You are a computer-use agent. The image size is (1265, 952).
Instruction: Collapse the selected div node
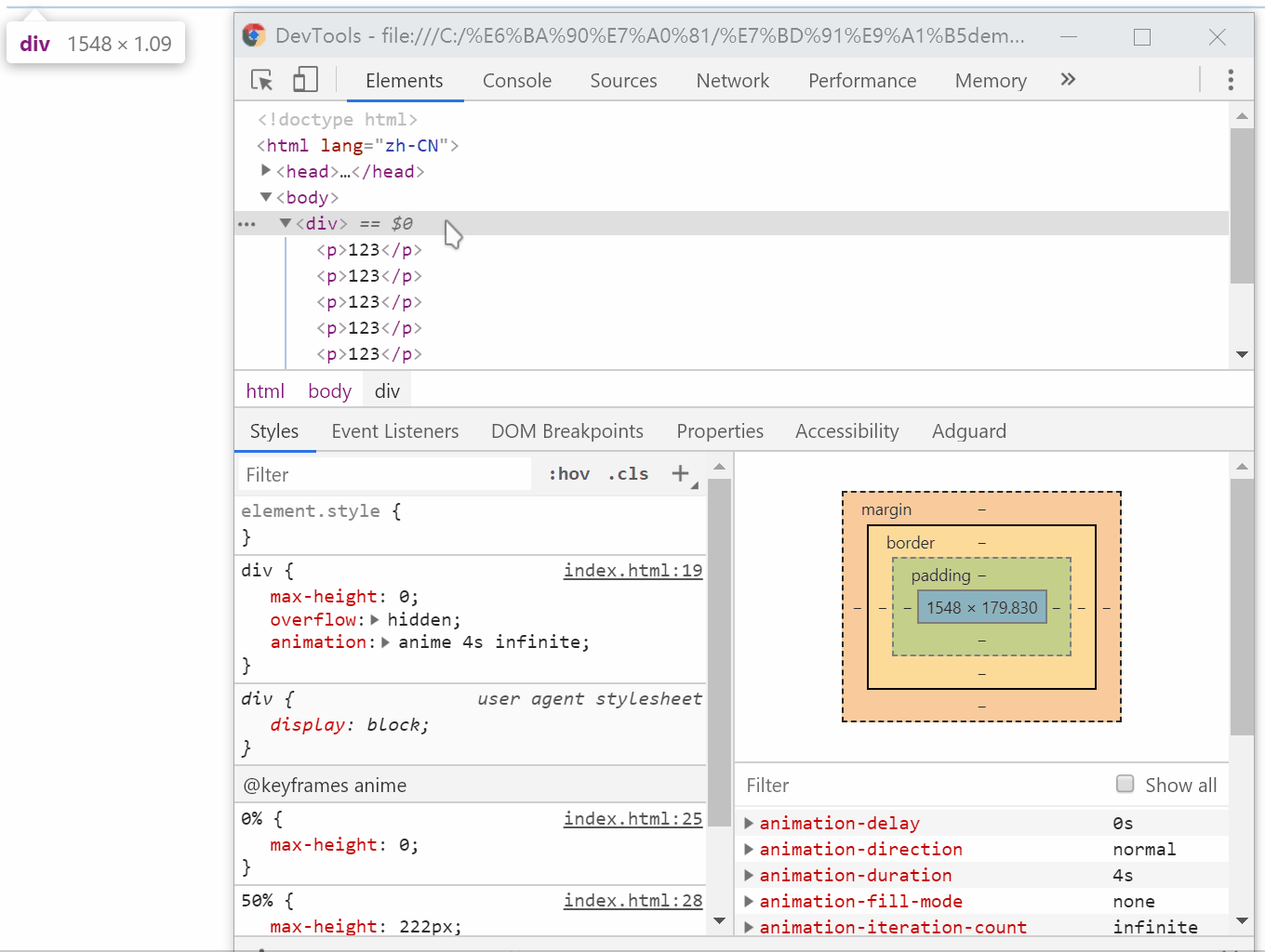(x=286, y=223)
